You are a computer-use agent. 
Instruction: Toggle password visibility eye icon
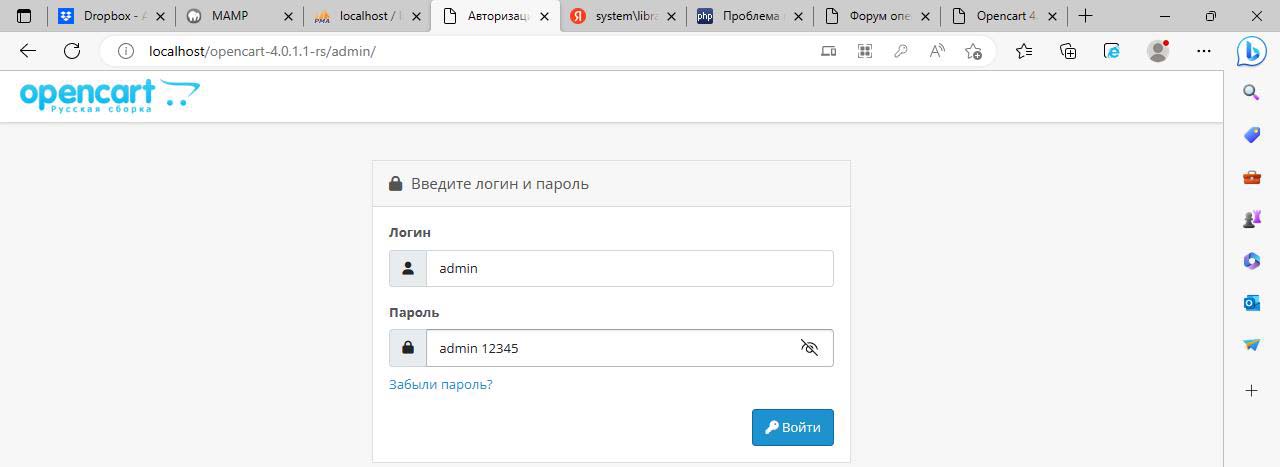(x=809, y=348)
